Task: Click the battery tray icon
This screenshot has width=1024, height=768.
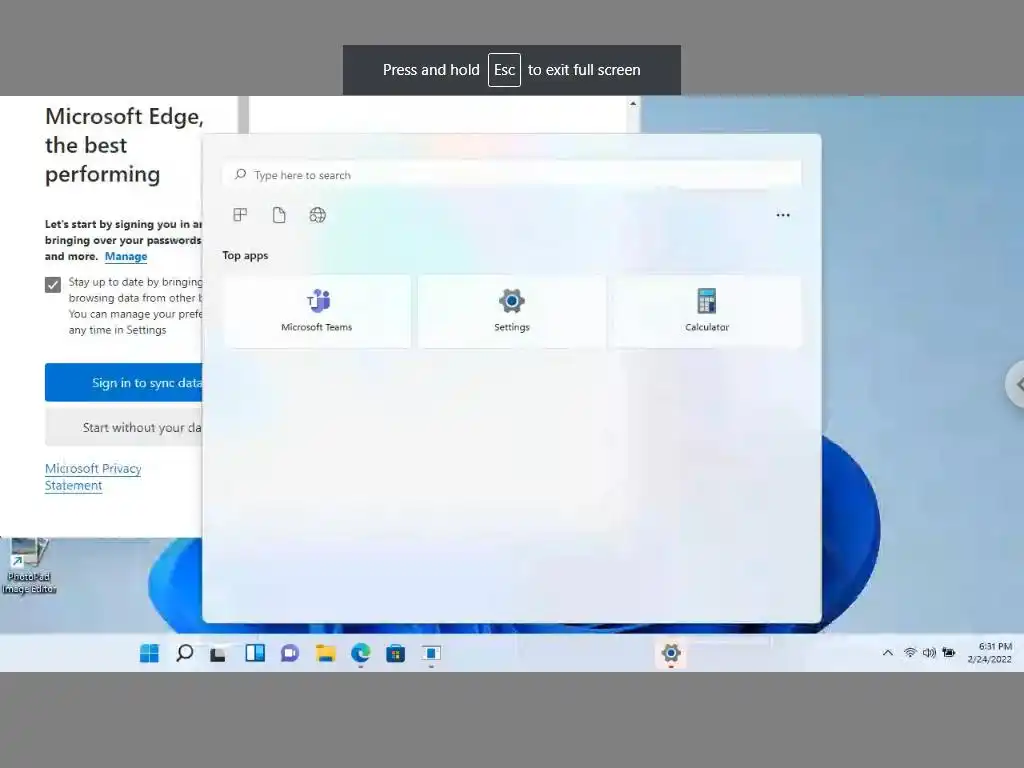Action: (949, 652)
